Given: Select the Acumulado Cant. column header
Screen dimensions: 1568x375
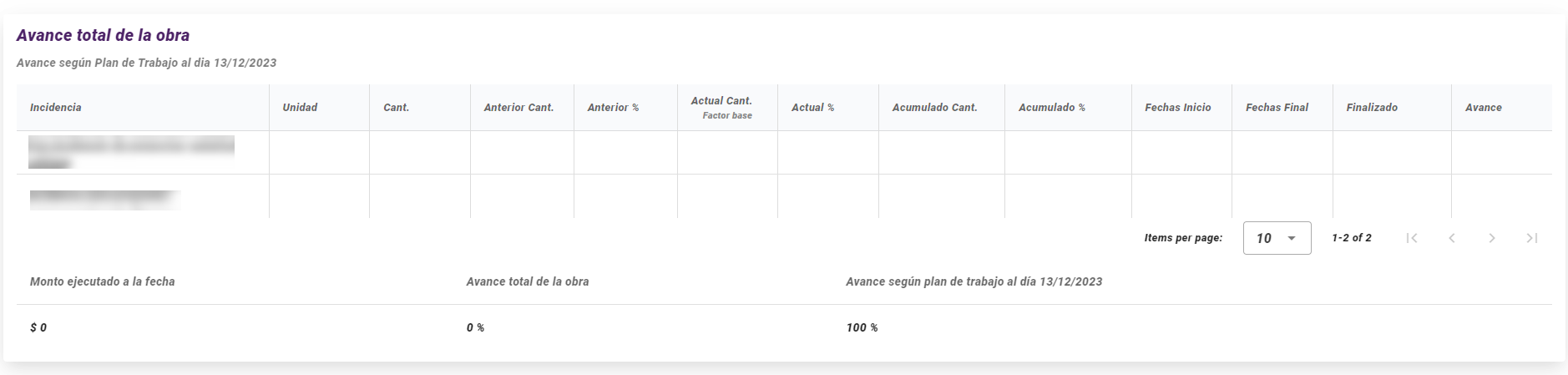Looking at the screenshot, I should click(934, 108).
